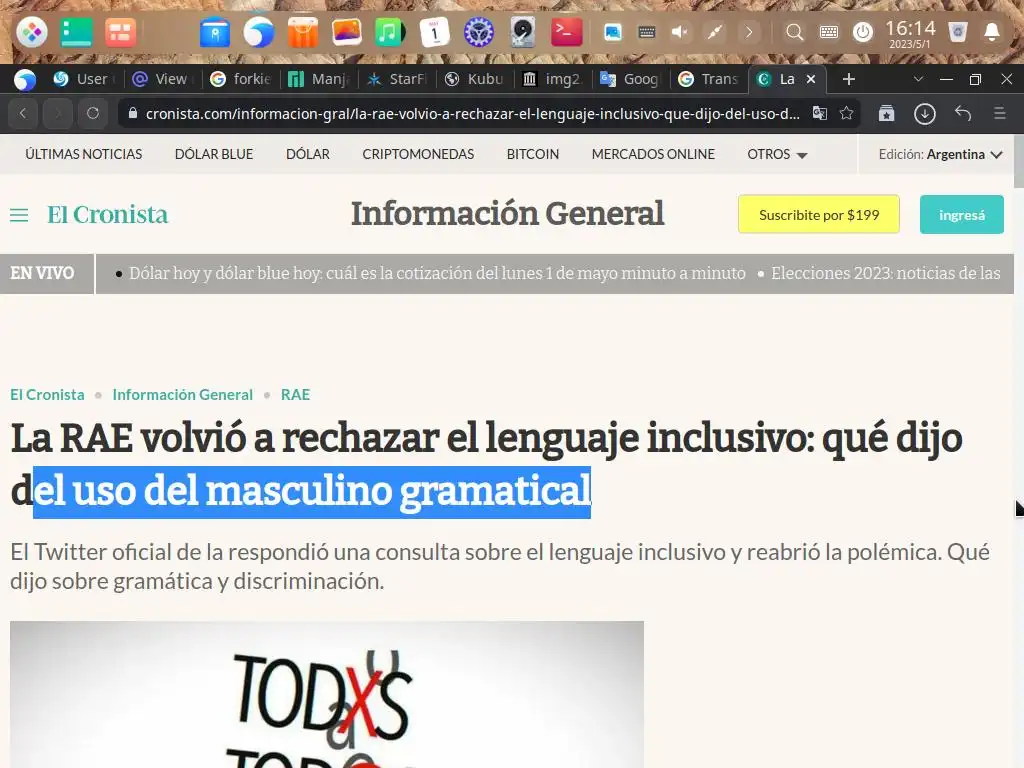Switch to the User tab
Screen dimensions: 1024x768
point(82,79)
